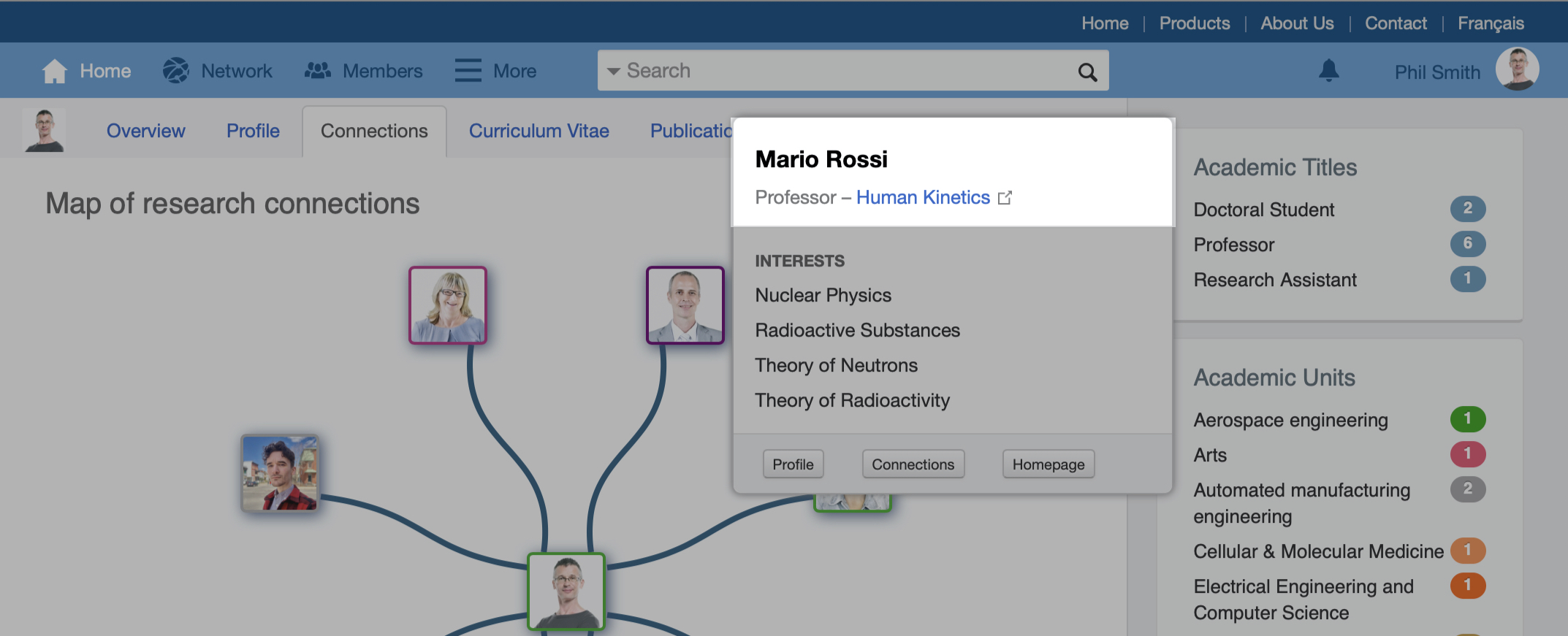The height and width of the screenshot is (636, 1568).
Task: Click the Professor count badge
Action: click(x=1468, y=244)
